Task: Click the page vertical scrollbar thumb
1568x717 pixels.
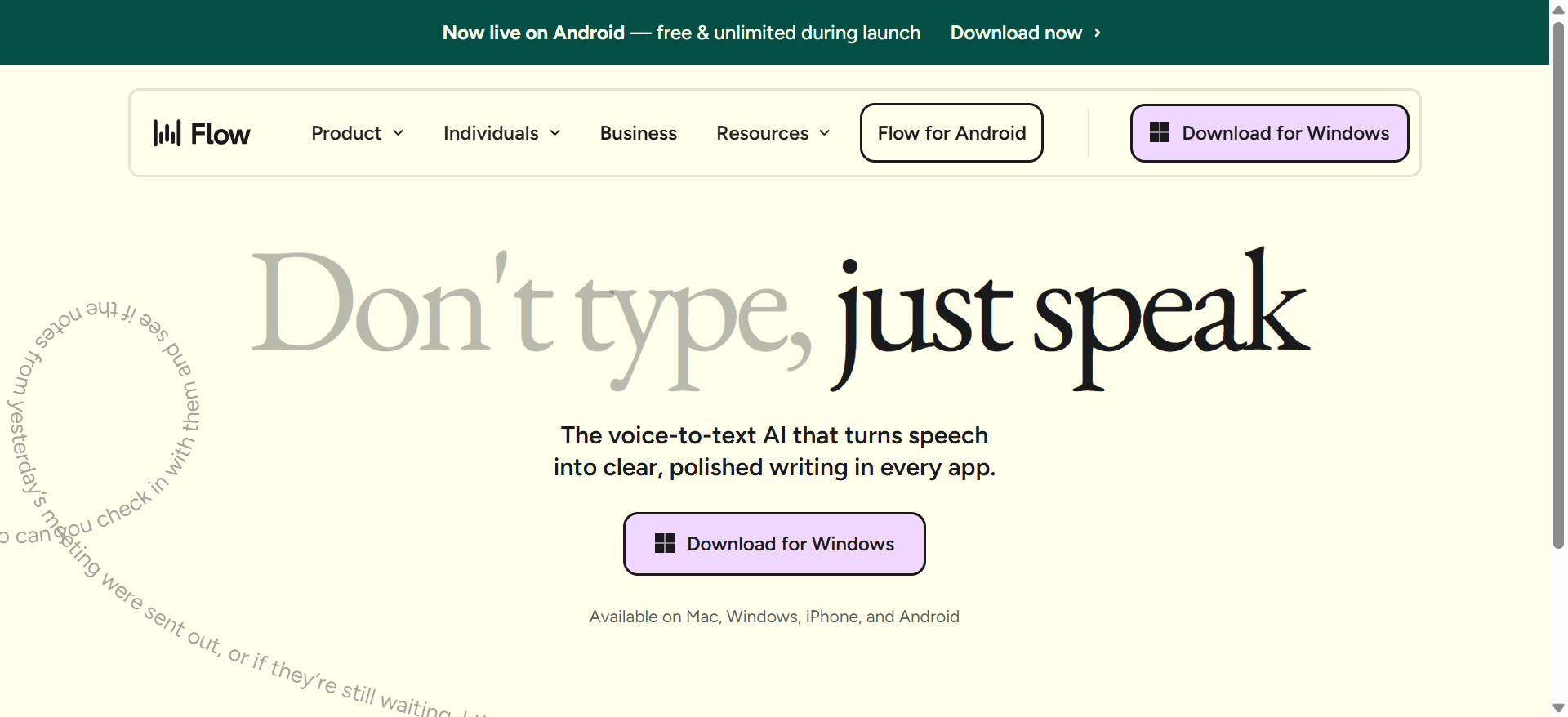Action: click(1558, 286)
